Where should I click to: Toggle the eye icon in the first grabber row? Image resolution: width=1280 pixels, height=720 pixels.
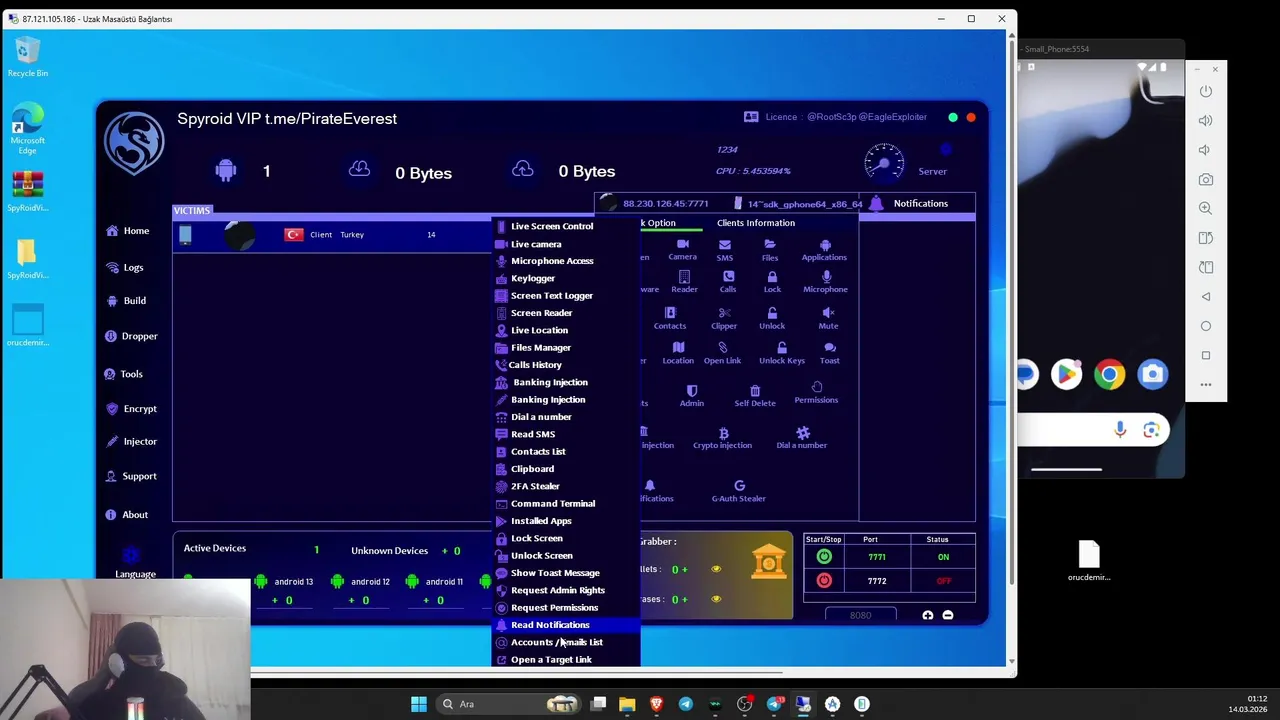716,569
